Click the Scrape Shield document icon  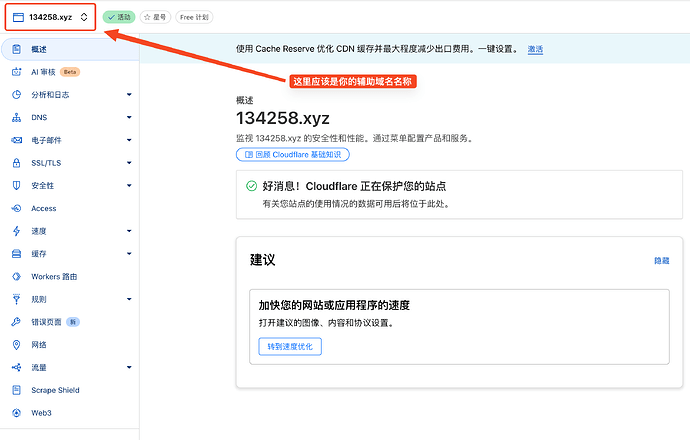pos(16,390)
